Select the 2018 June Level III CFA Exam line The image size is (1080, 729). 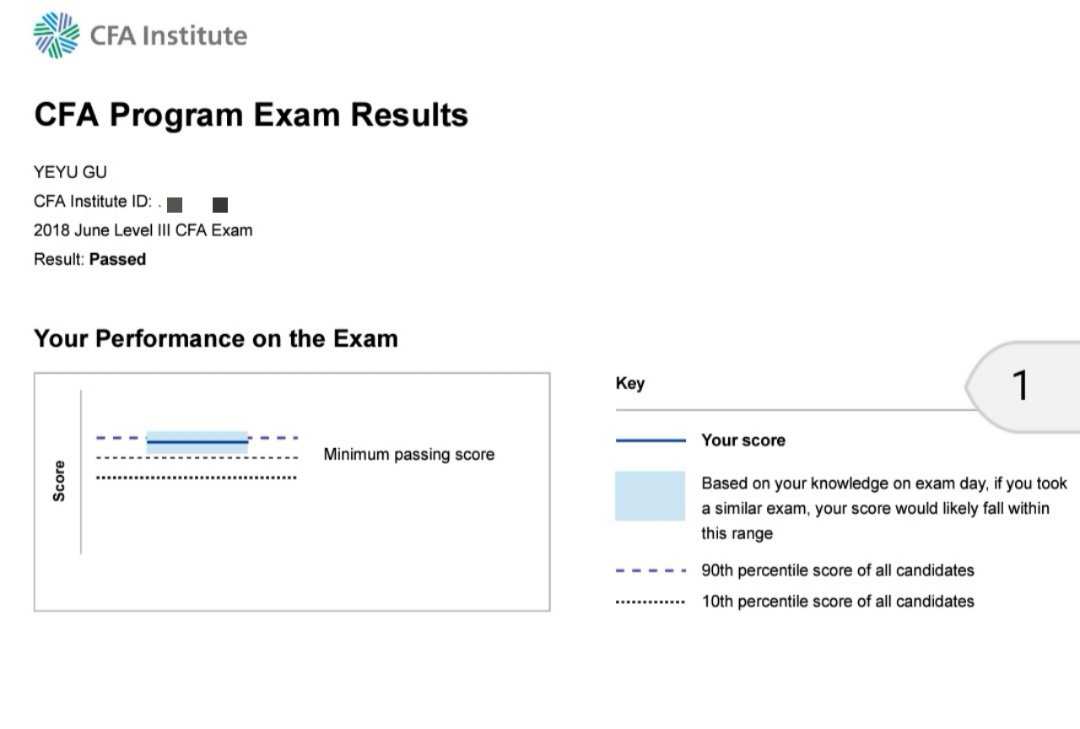143,230
